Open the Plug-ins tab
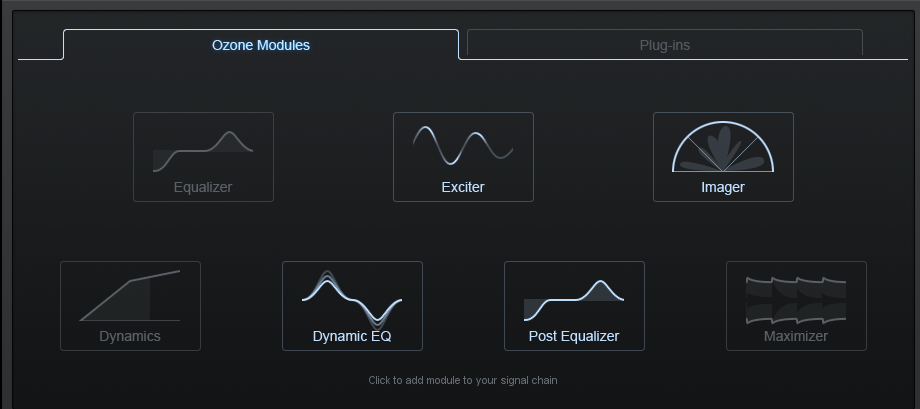The height and width of the screenshot is (409, 920). pyautogui.click(x=665, y=45)
